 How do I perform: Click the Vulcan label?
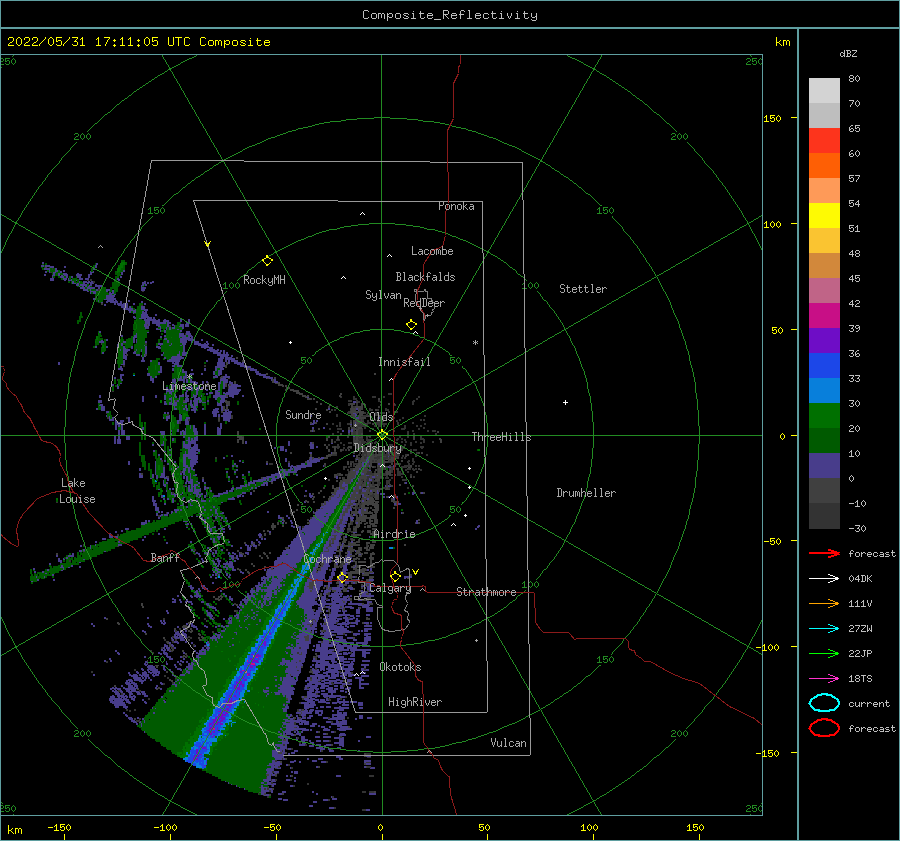508,743
